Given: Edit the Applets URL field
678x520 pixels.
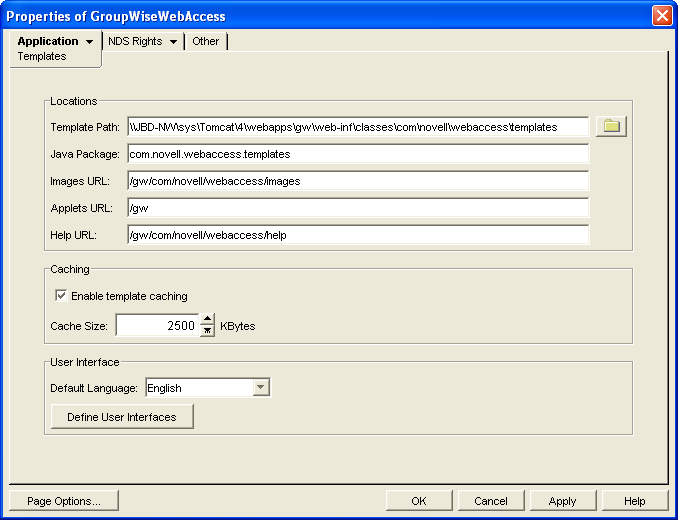Looking at the screenshot, I should pyautogui.click(x=358, y=208).
